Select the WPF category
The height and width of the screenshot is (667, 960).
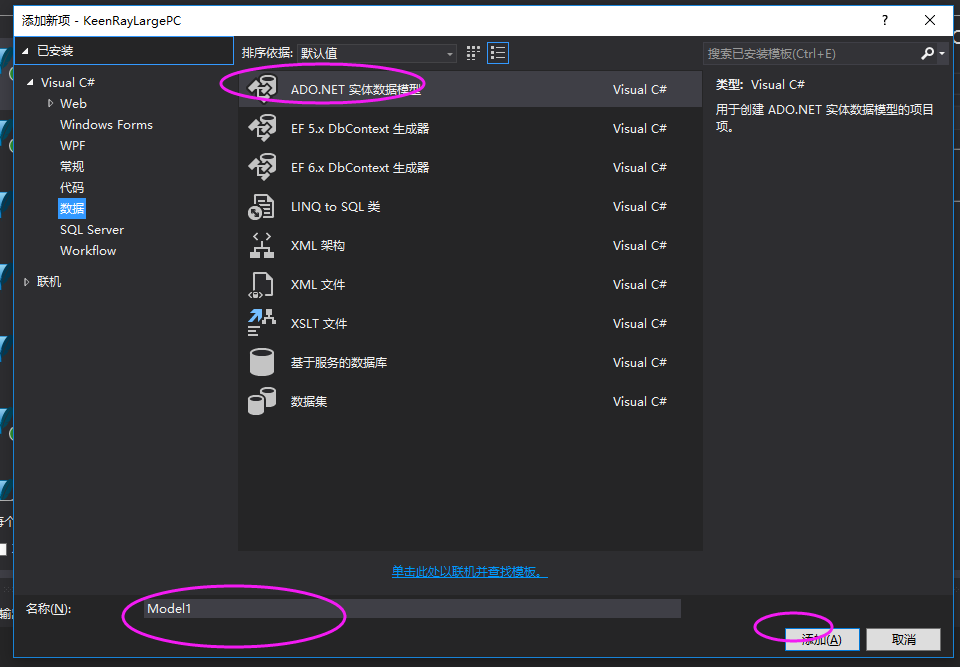(x=73, y=145)
